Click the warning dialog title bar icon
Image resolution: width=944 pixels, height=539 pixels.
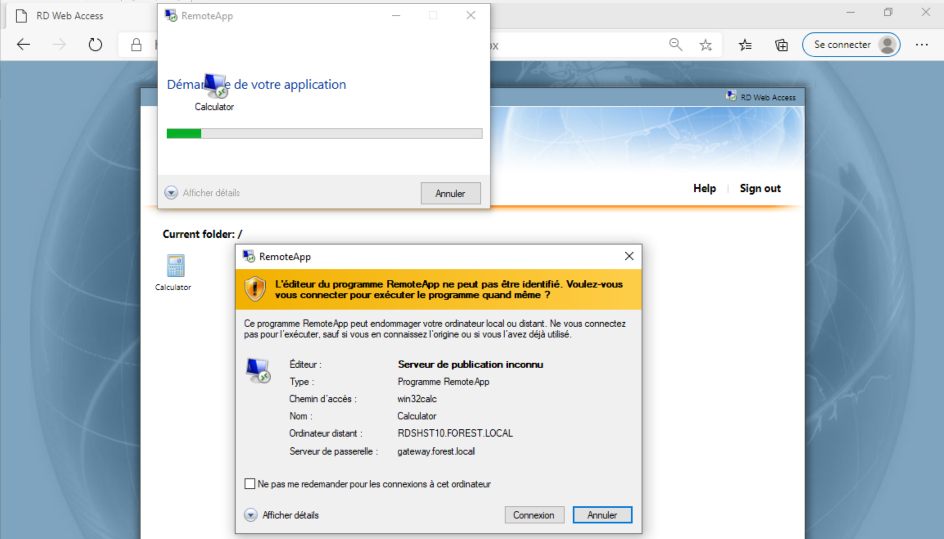(249, 257)
